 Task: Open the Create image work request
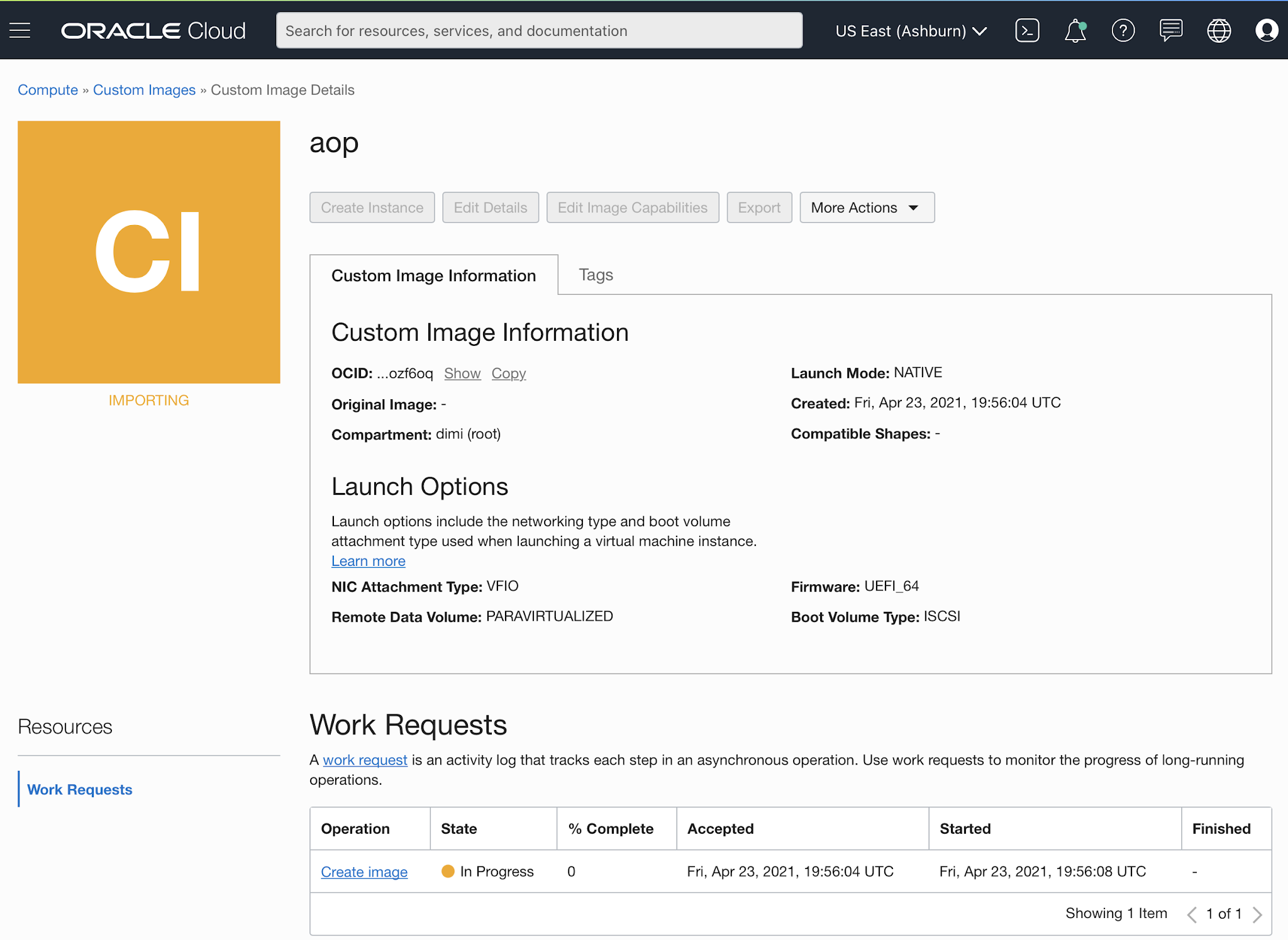364,872
